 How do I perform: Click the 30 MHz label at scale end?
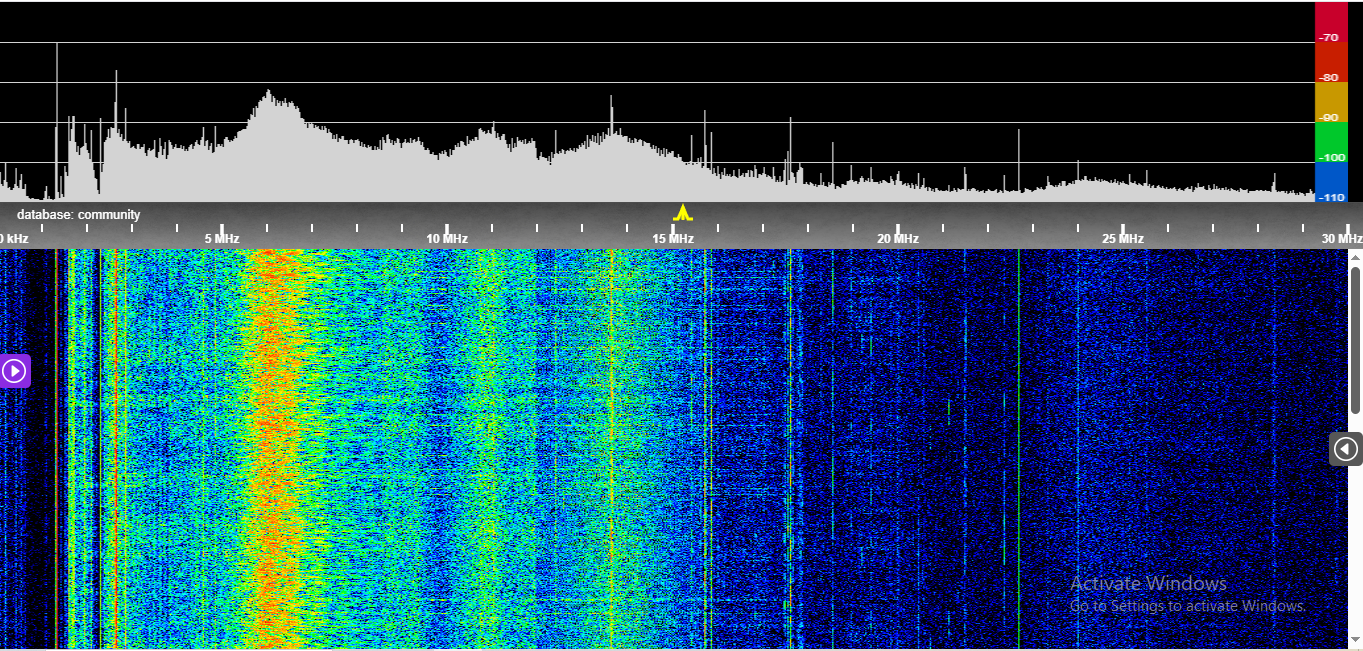tap(1341, 239)
